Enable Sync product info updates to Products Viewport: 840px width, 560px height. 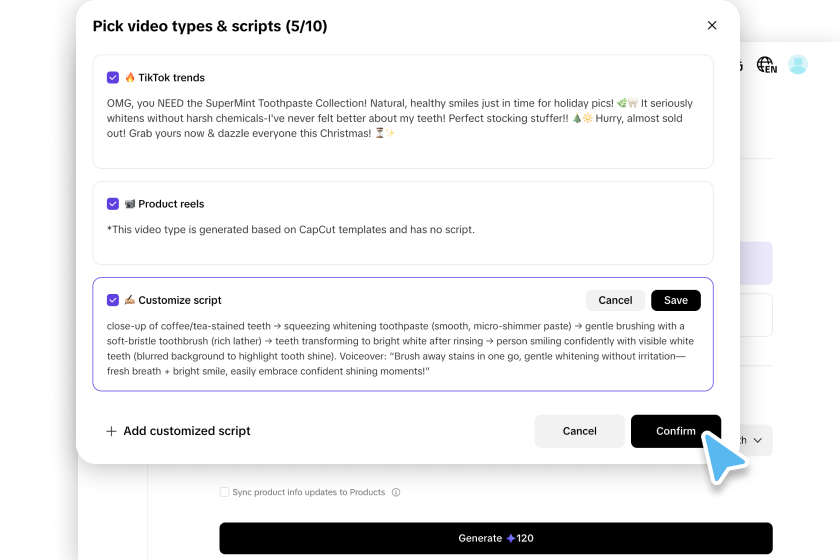[224, 492]
